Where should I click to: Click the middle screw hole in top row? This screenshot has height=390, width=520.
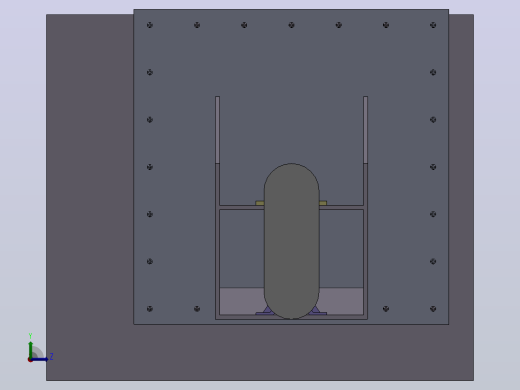(x=291, y=25)
